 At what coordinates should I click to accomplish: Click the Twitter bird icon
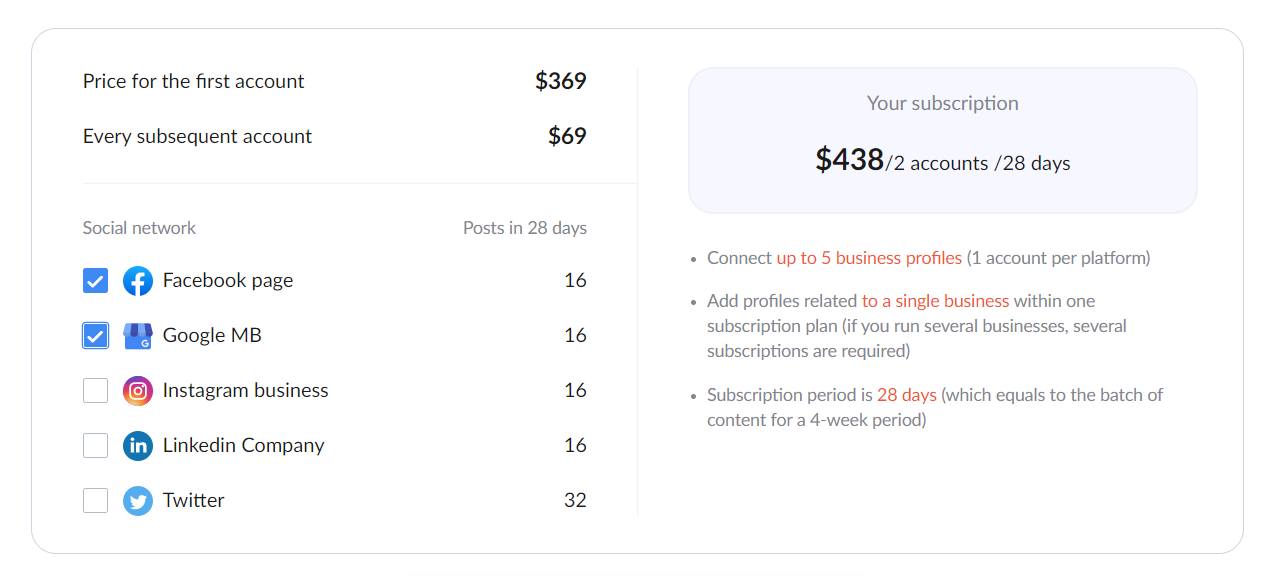(138, 501)
